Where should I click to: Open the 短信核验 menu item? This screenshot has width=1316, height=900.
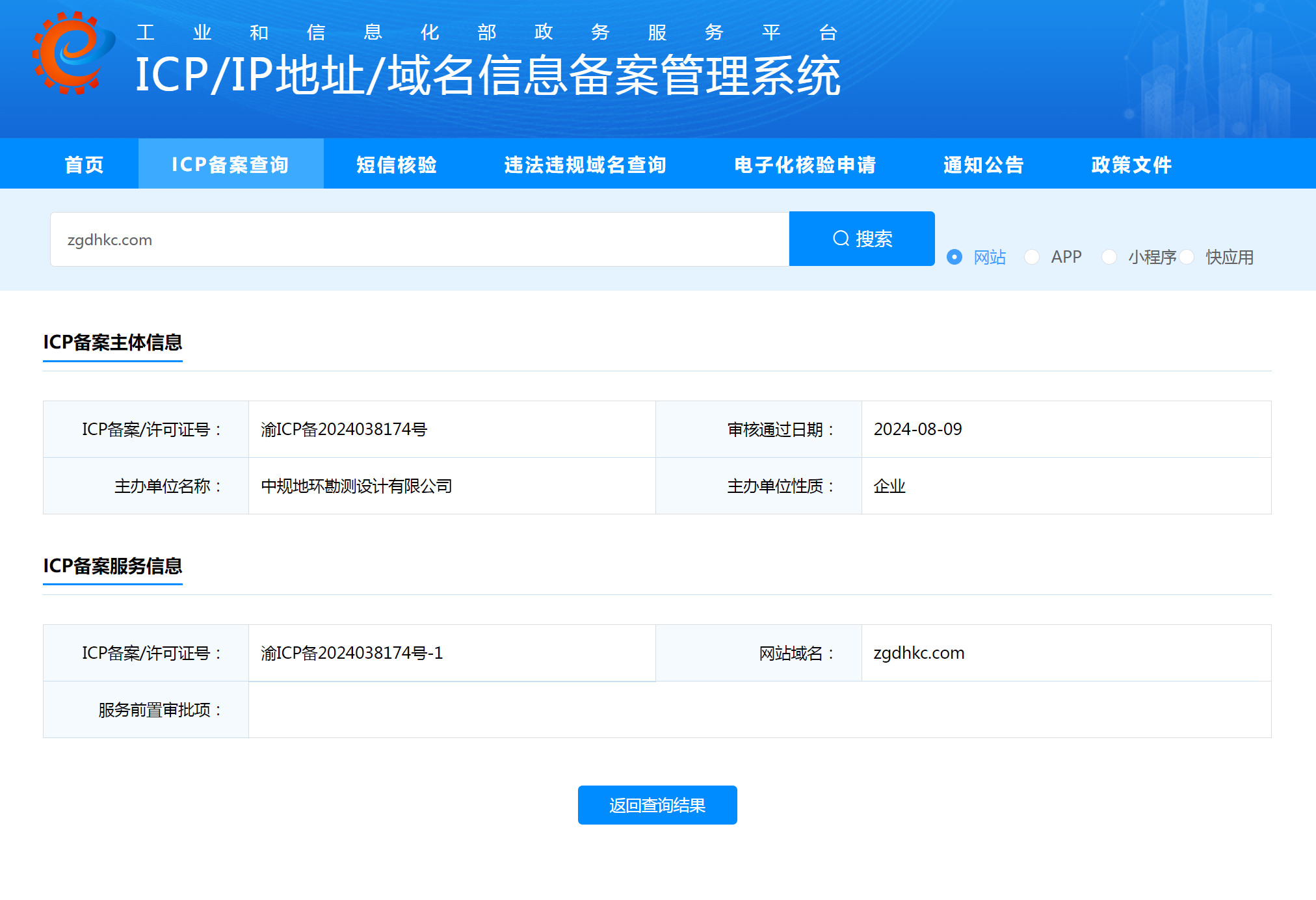pyautogui.click(x=397, y=165)
